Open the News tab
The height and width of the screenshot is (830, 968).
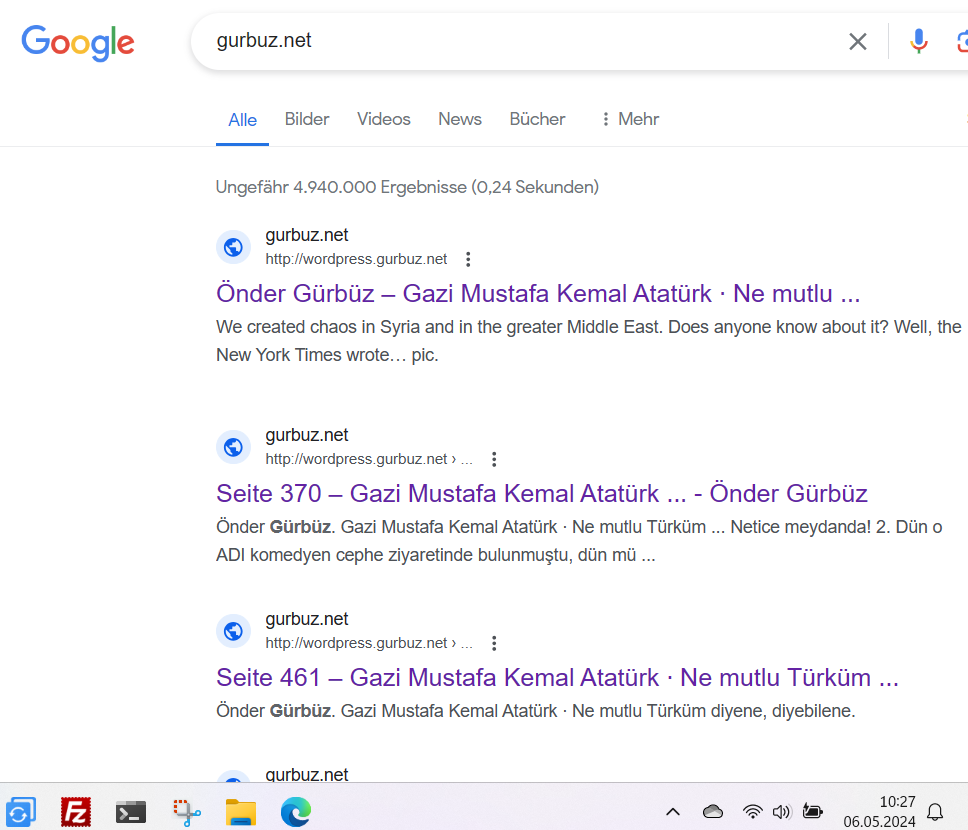[x=460, y=119]
